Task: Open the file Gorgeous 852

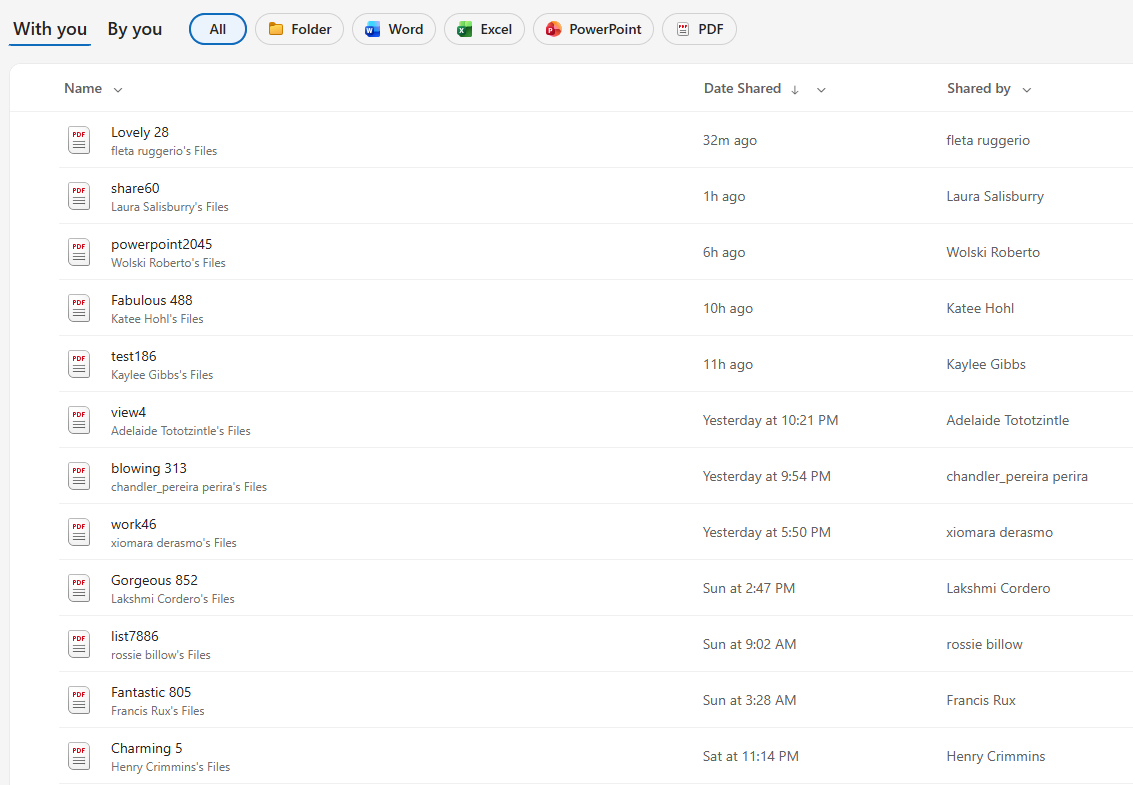Action: (154, 580)
